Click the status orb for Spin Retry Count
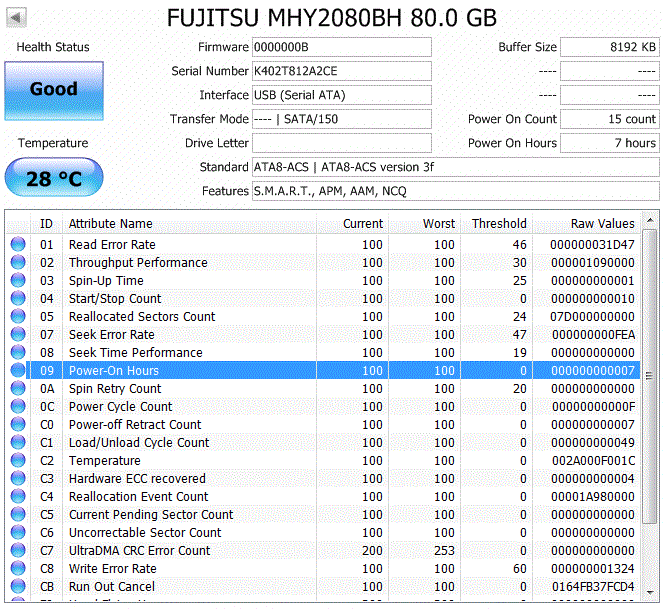Screen dimensions: 666x609 (x=18, y=388)
